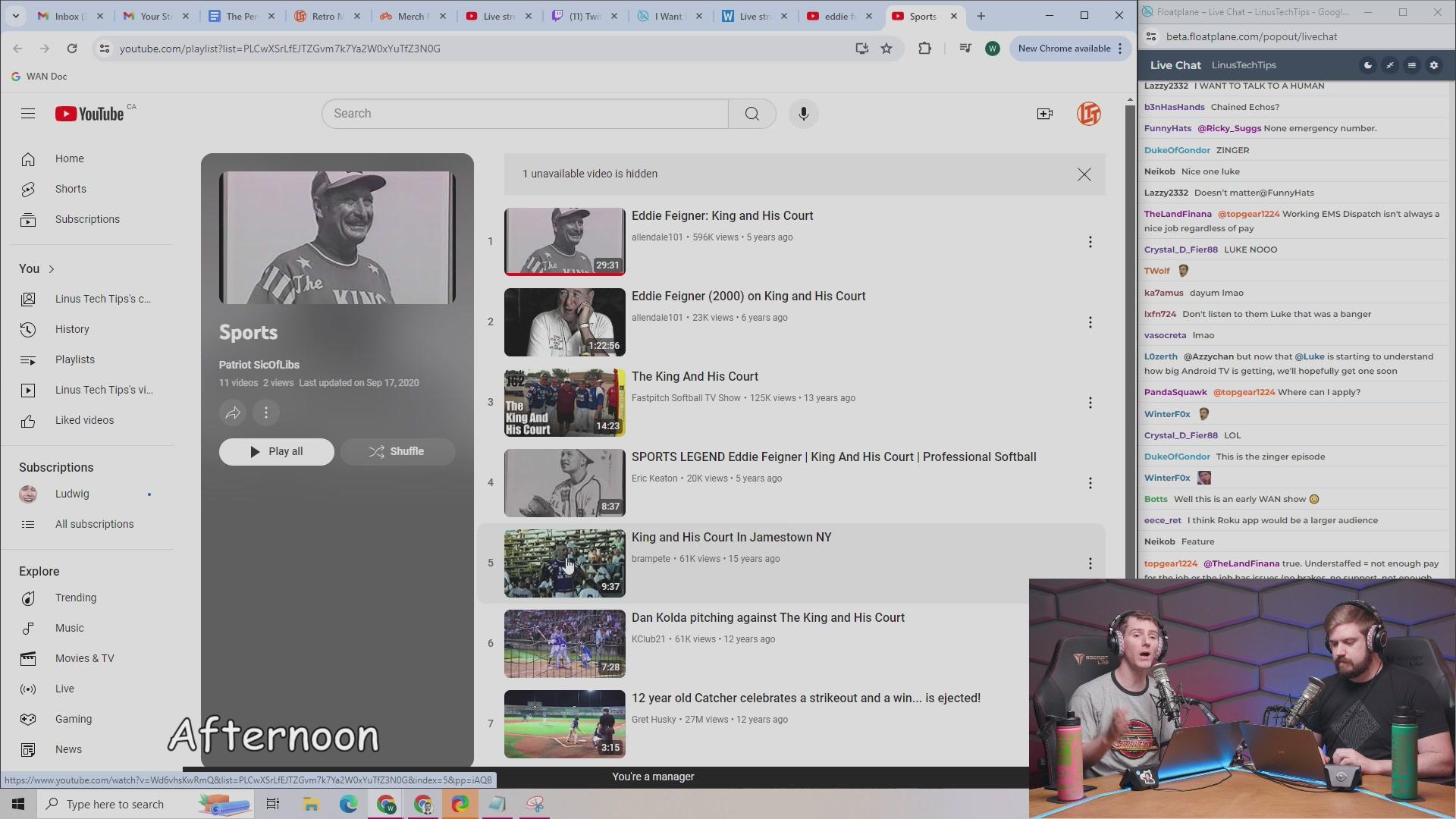Open a new browser tab
Image resolution: width=1456 pixels, height=819 pixels.
981,16
